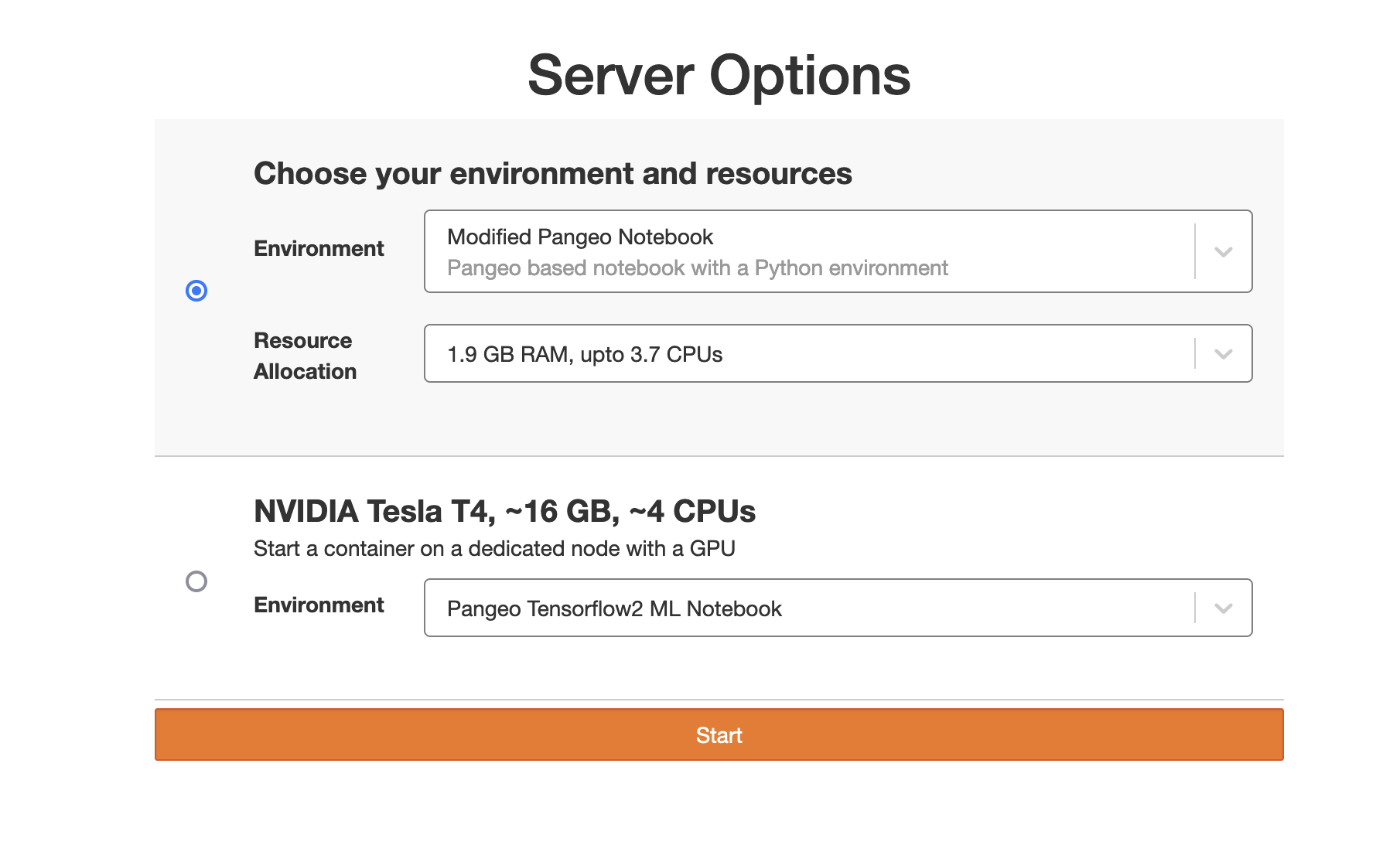Click the Environment label in the first section
Image resolution: width=1400 pixels, height=852 pixels.
point(319,249)
